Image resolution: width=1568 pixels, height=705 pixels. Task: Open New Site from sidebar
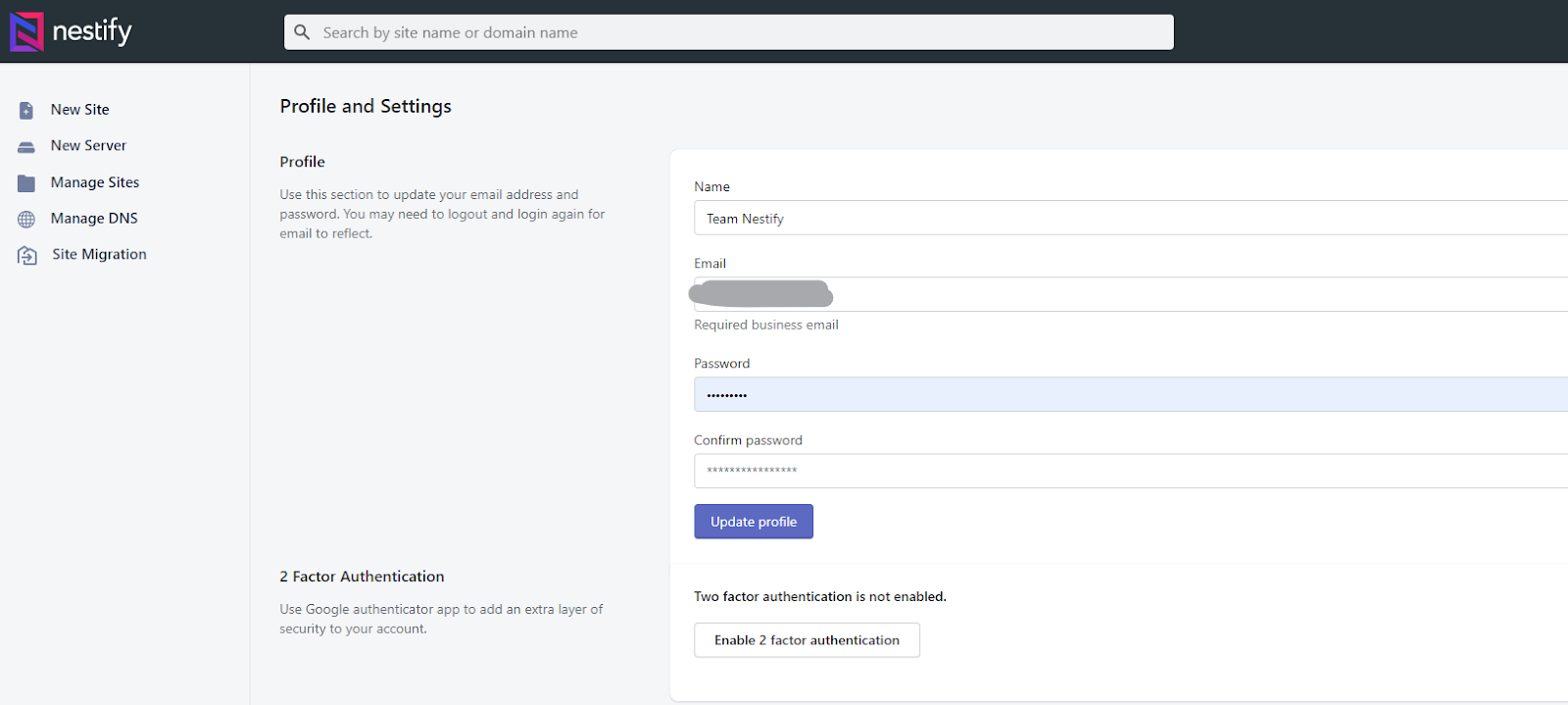80,110
